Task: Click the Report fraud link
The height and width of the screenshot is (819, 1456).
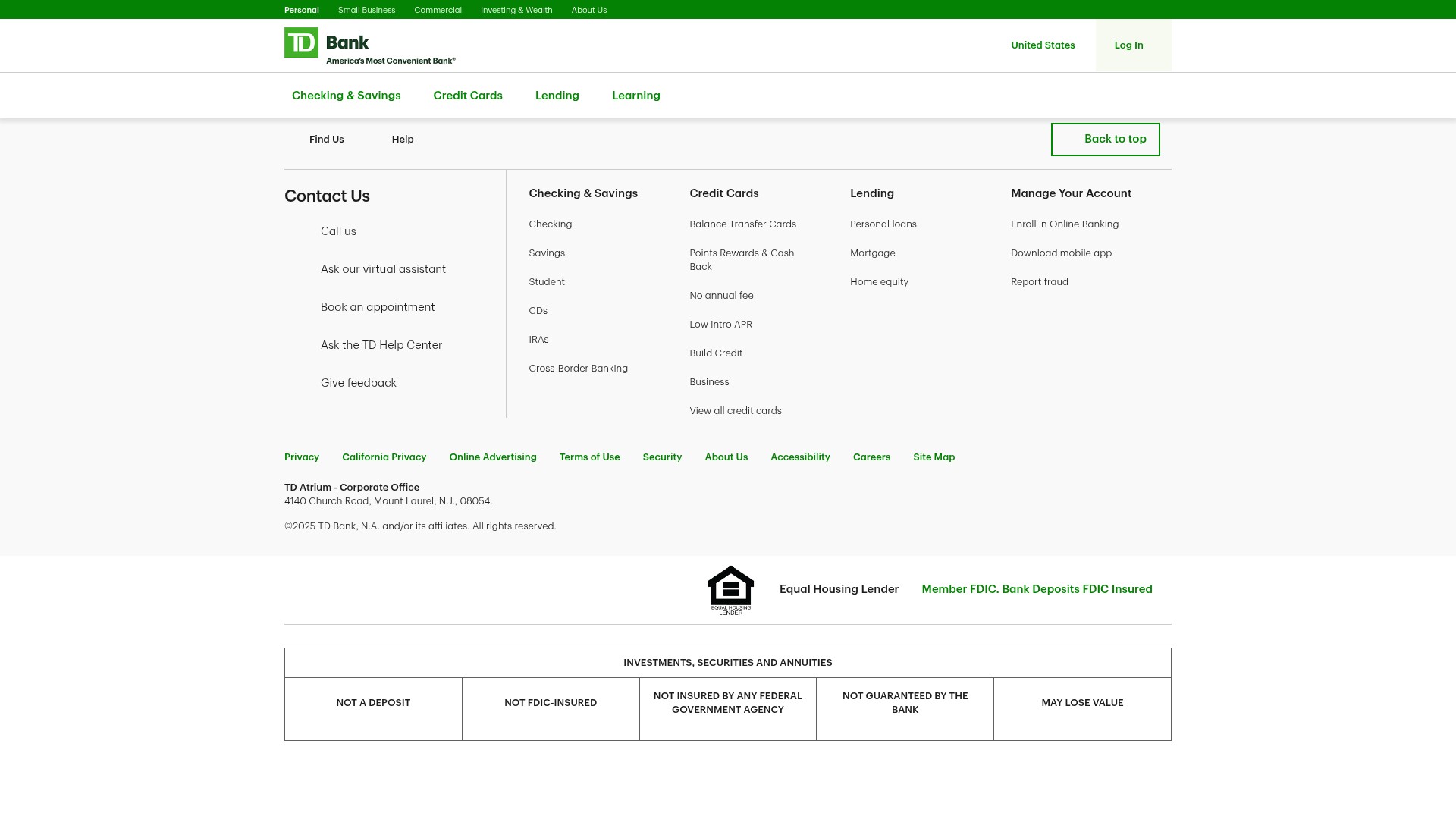Action: pos(1040,282)
